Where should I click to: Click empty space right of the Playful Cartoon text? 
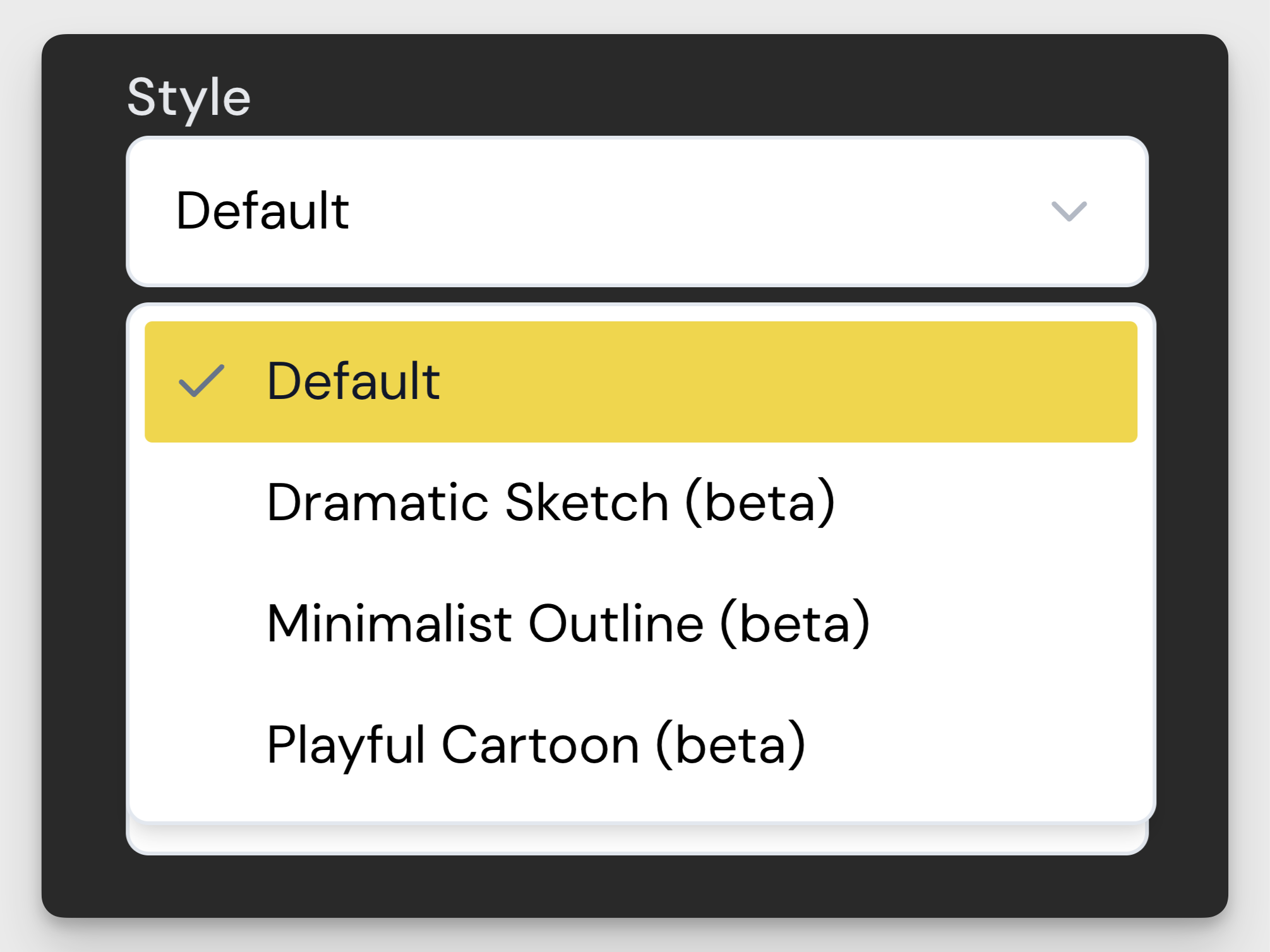pos(979,745)
